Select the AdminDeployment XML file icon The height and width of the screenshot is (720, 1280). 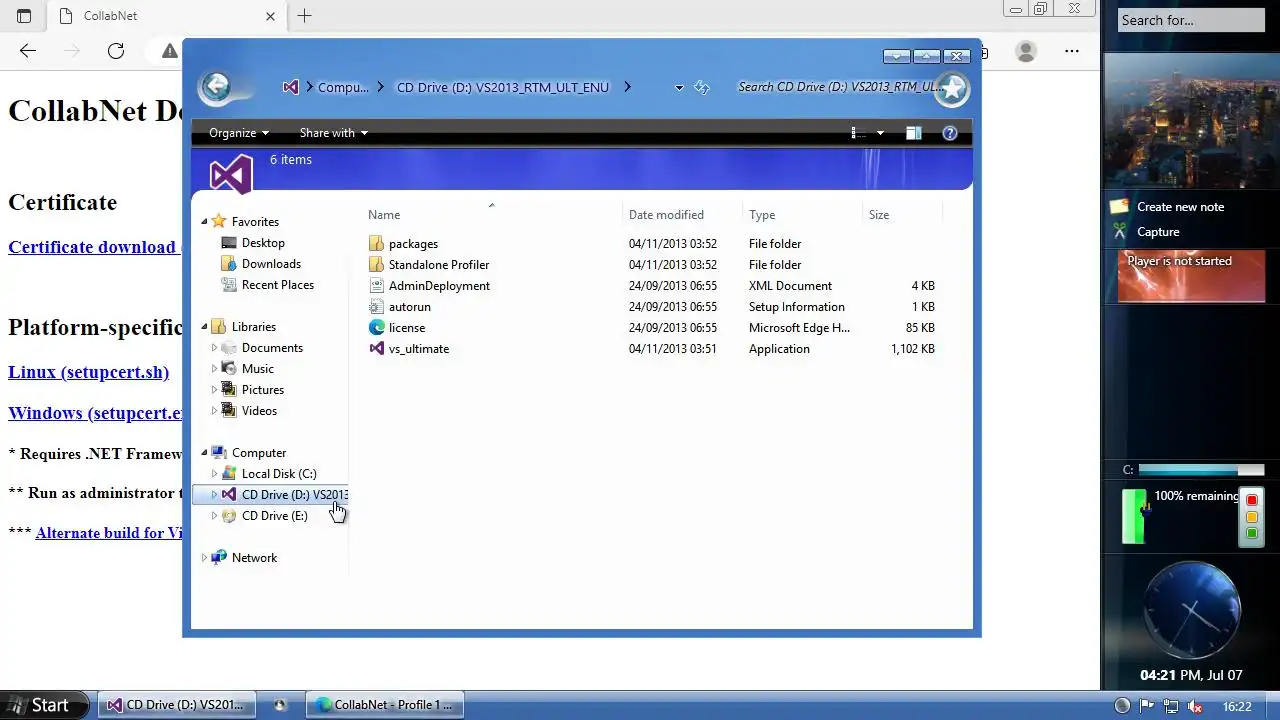(376, 286)
